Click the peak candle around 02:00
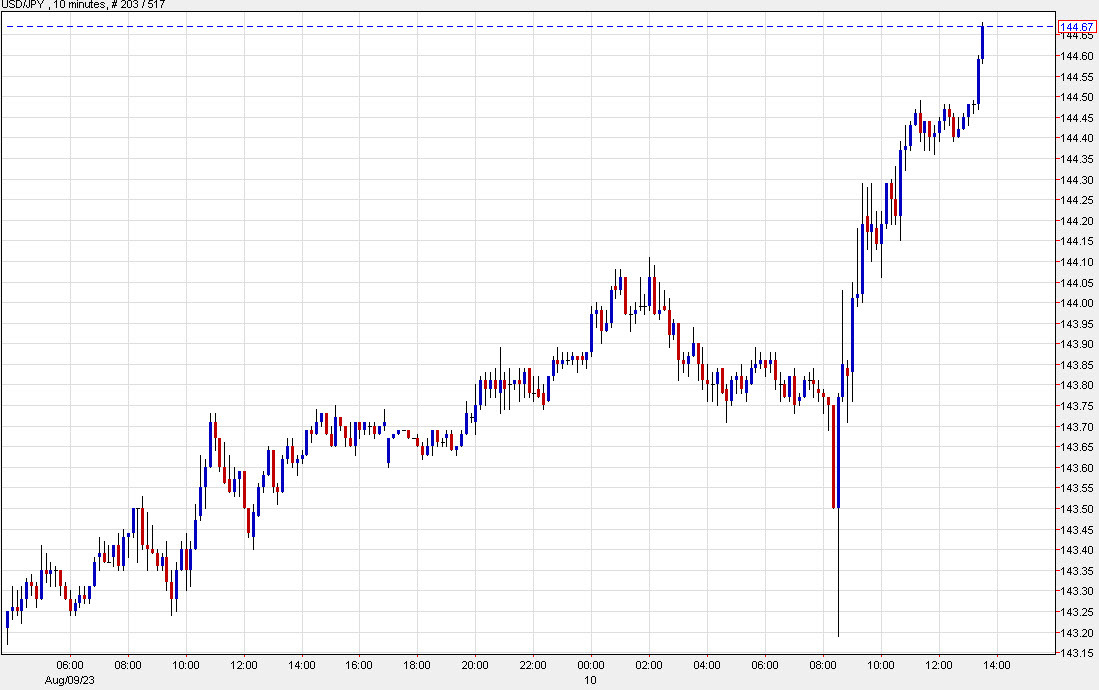1099x690 pixels. click(651, 290)
